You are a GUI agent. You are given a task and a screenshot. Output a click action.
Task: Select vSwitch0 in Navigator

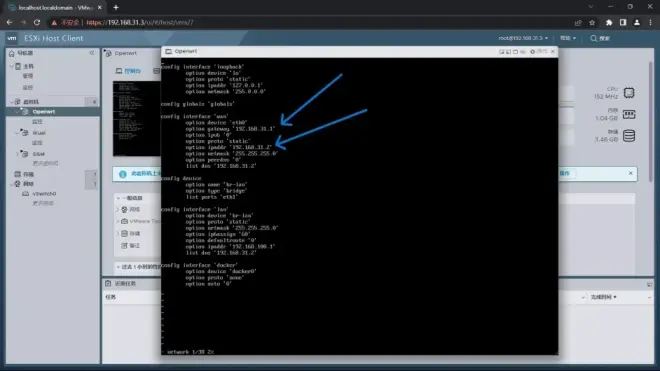(x=44, y=194)
